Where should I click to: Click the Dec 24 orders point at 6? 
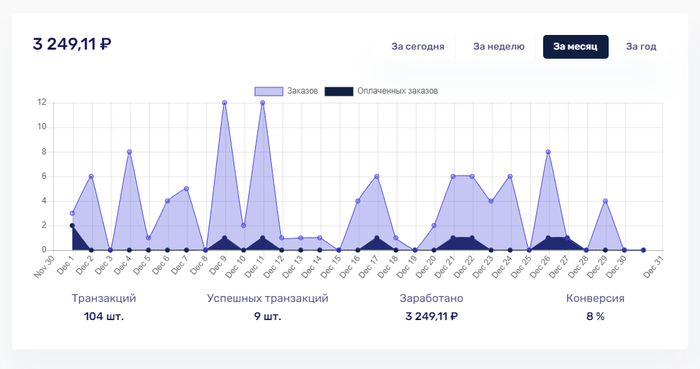tap(510, 177)
